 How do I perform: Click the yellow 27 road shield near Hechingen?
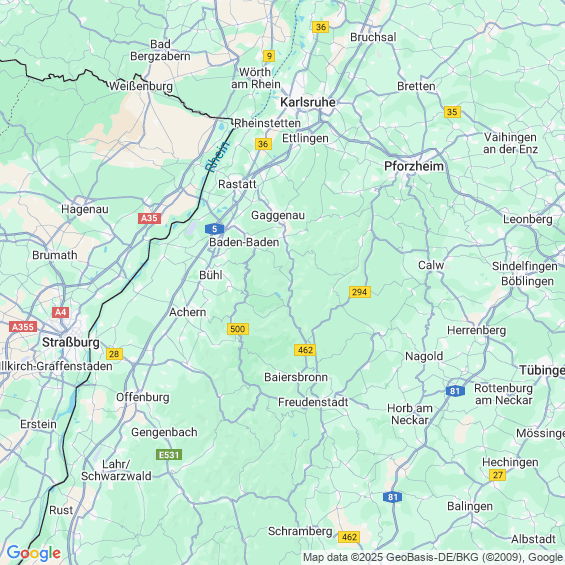498,475
